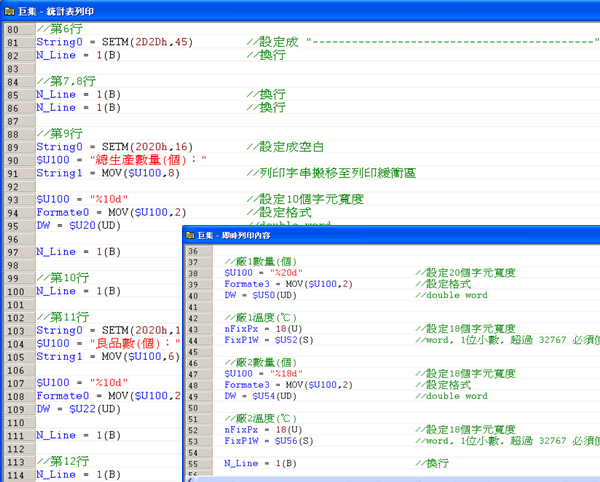Click line number 81 in the gutter

(12, 42)
